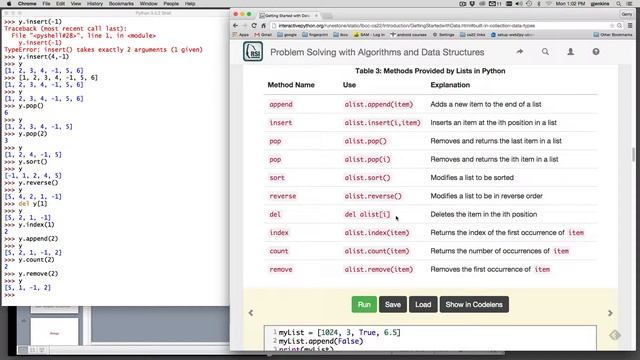Click the Save button
The width and height of the screenshot is (640, 360).
click(x=393, y=304)
